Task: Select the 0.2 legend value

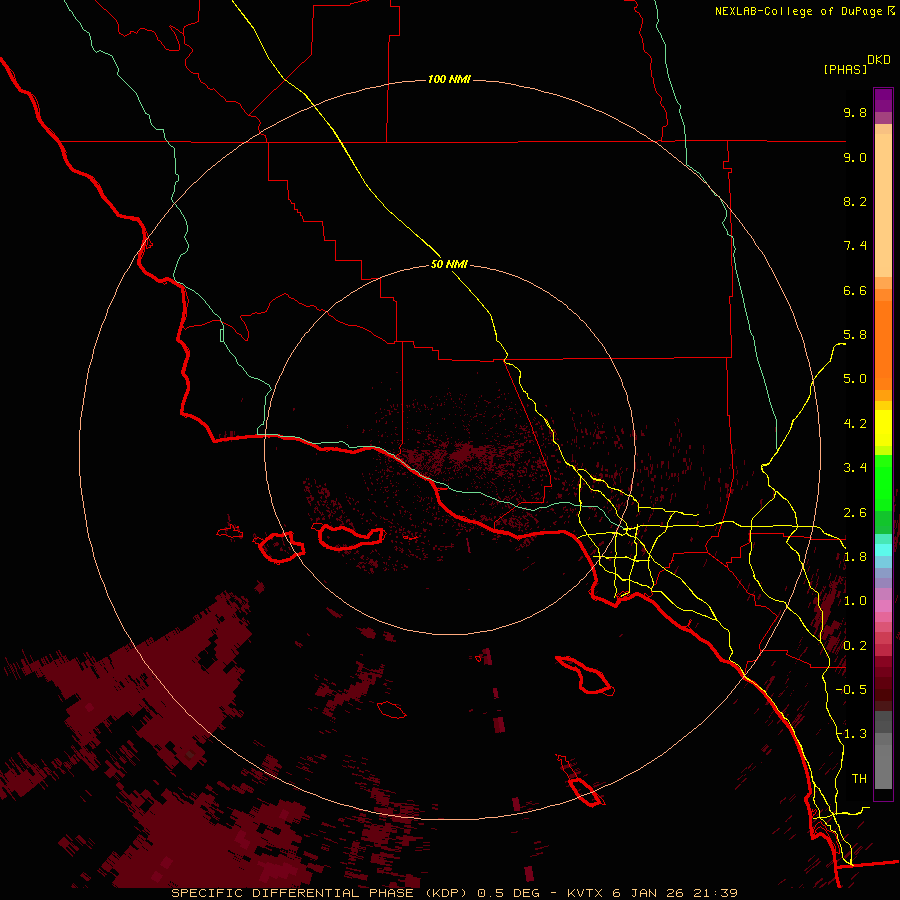Action: point(855,646)
